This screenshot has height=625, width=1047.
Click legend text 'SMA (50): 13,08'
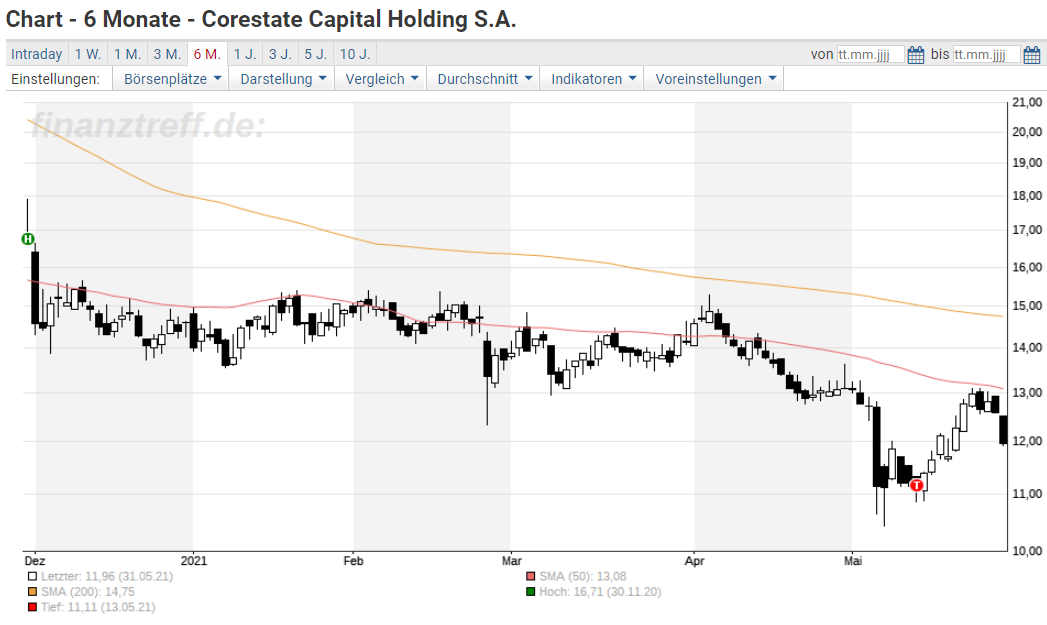point(583,576)
